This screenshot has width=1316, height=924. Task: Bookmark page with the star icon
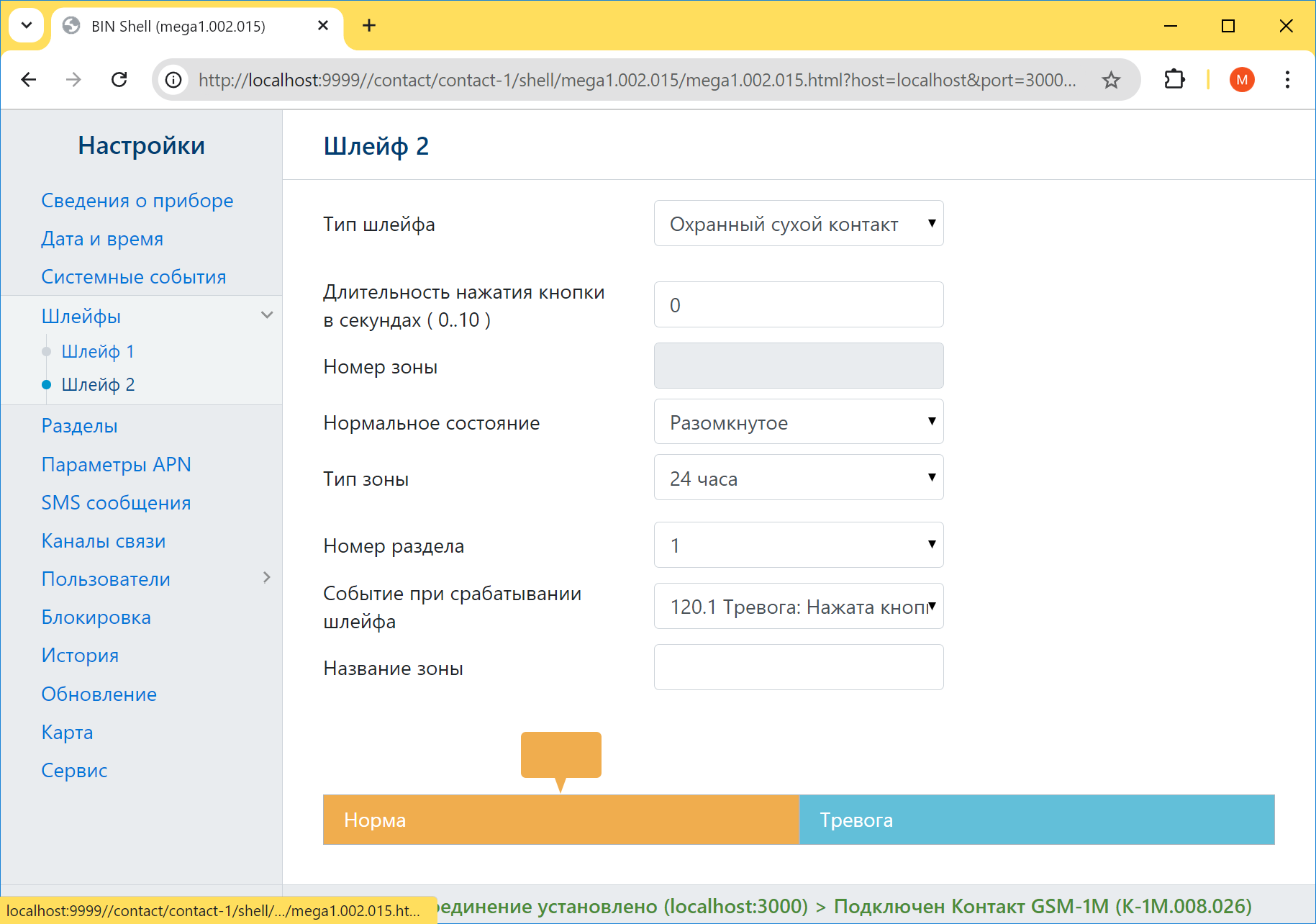coord(1111,80)
